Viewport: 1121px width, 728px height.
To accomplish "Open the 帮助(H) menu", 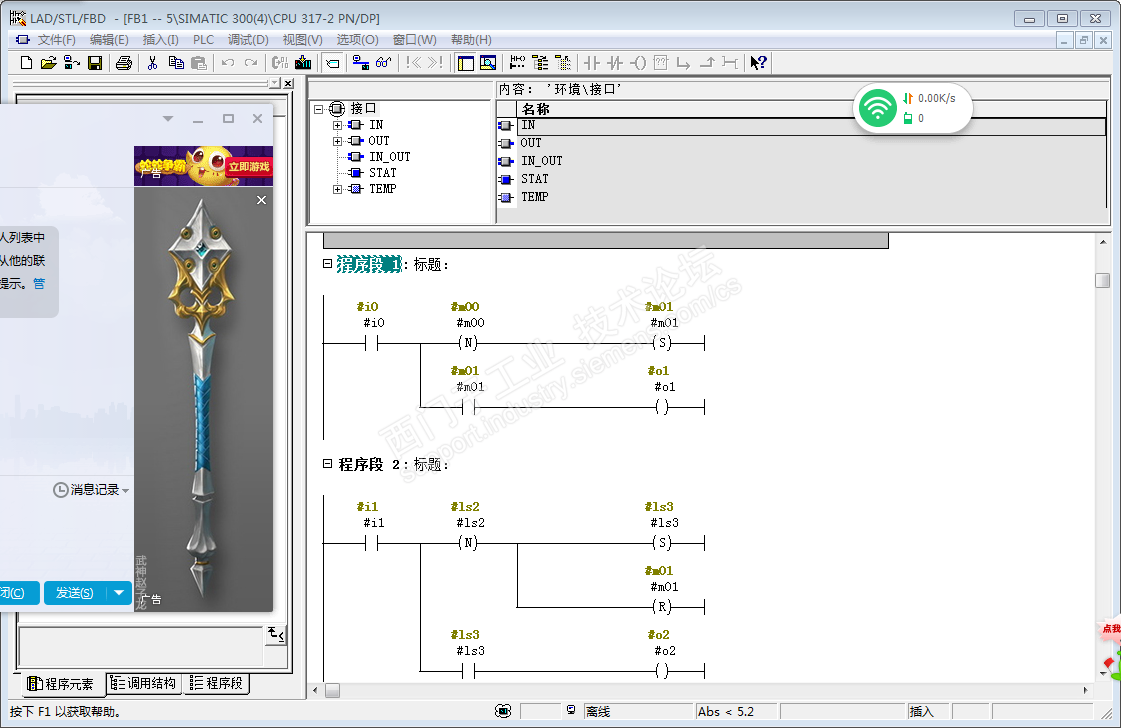I will coord(471,40).
